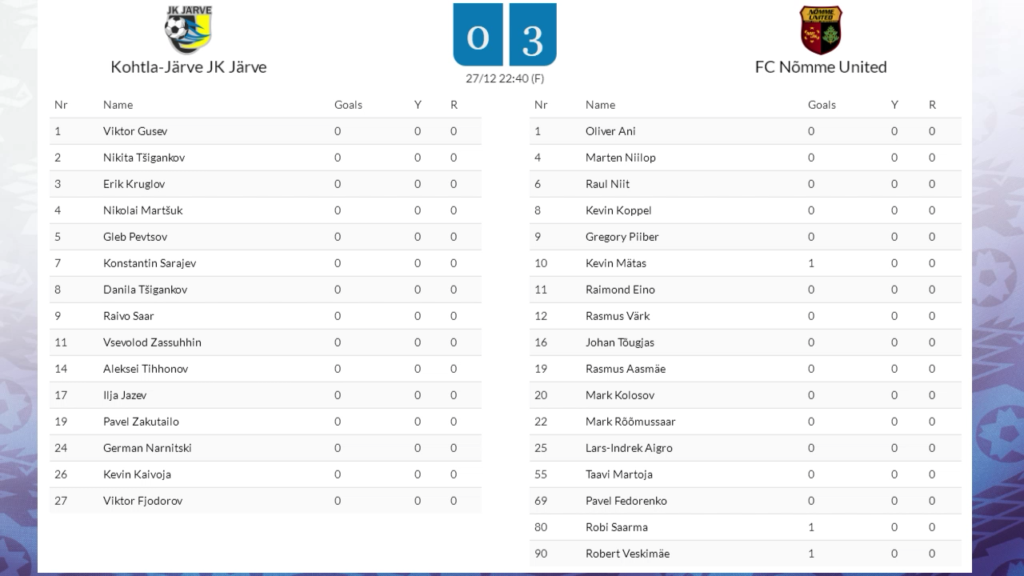Select the match date 27/12 22:40 (F)

505,78
